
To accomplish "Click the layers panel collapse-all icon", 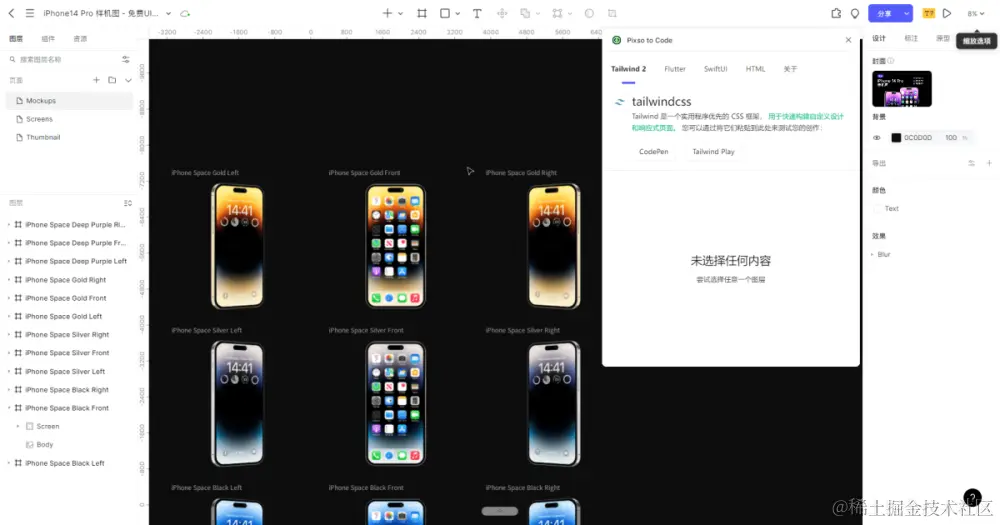I will 128,203.
